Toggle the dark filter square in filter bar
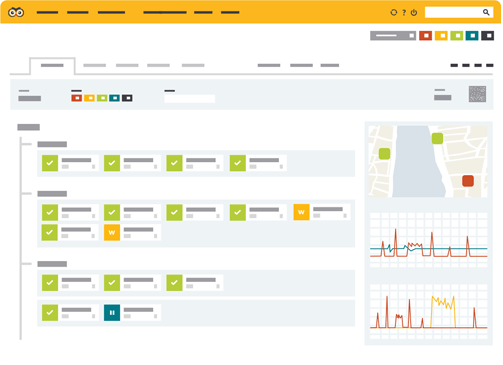The height and width of the screenshot is (365, 503). click(127, 98)
